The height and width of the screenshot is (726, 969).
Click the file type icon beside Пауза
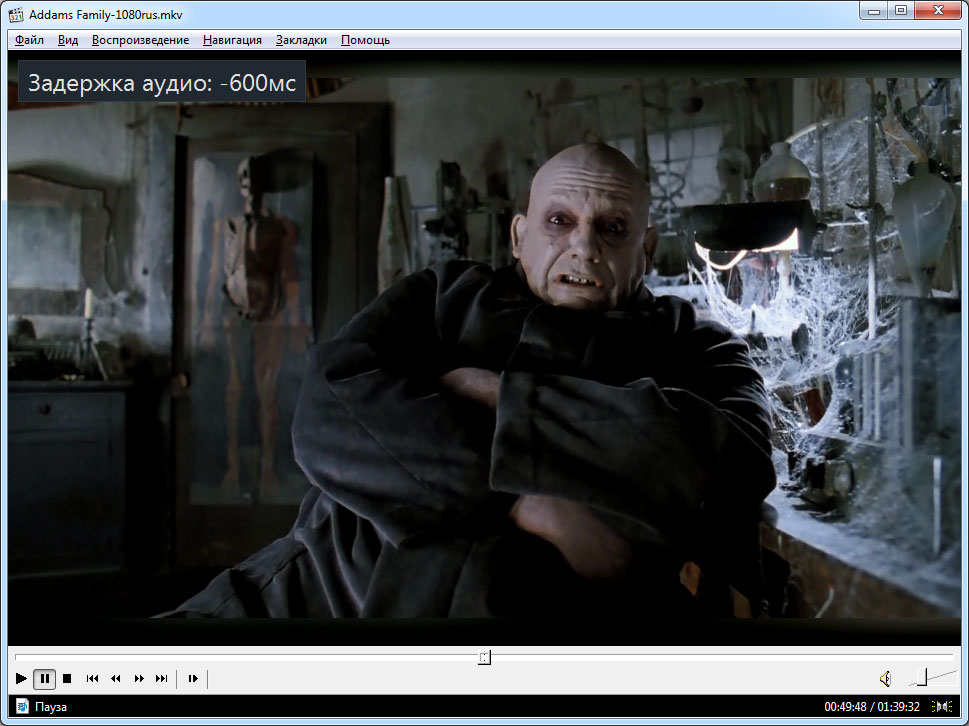click(22, 707)
